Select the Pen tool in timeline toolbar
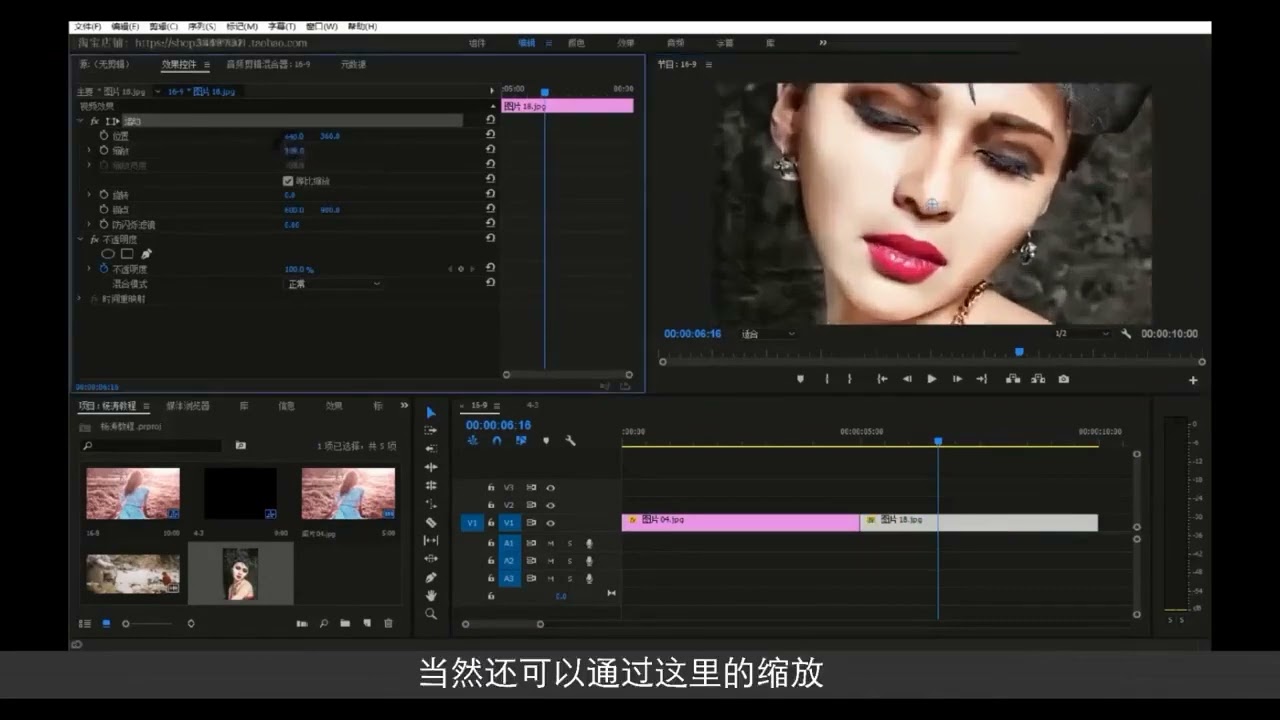1280x720 pixels. tap(431, 577)
